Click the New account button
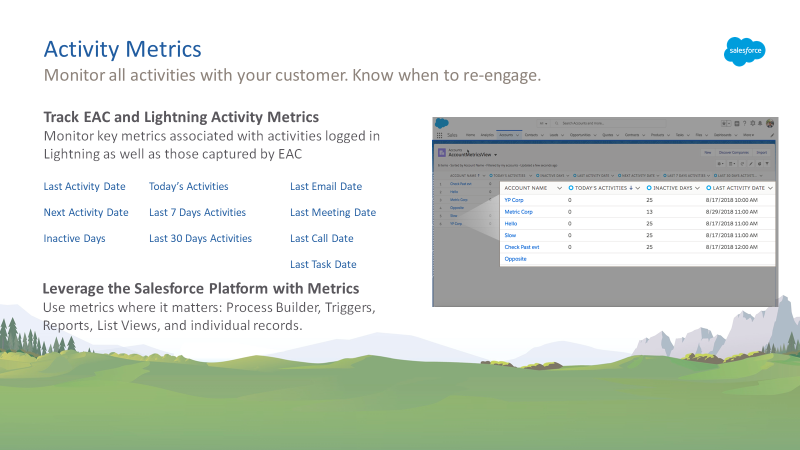The width and height of the screenshot is (800, 450). tap(708, 153)
